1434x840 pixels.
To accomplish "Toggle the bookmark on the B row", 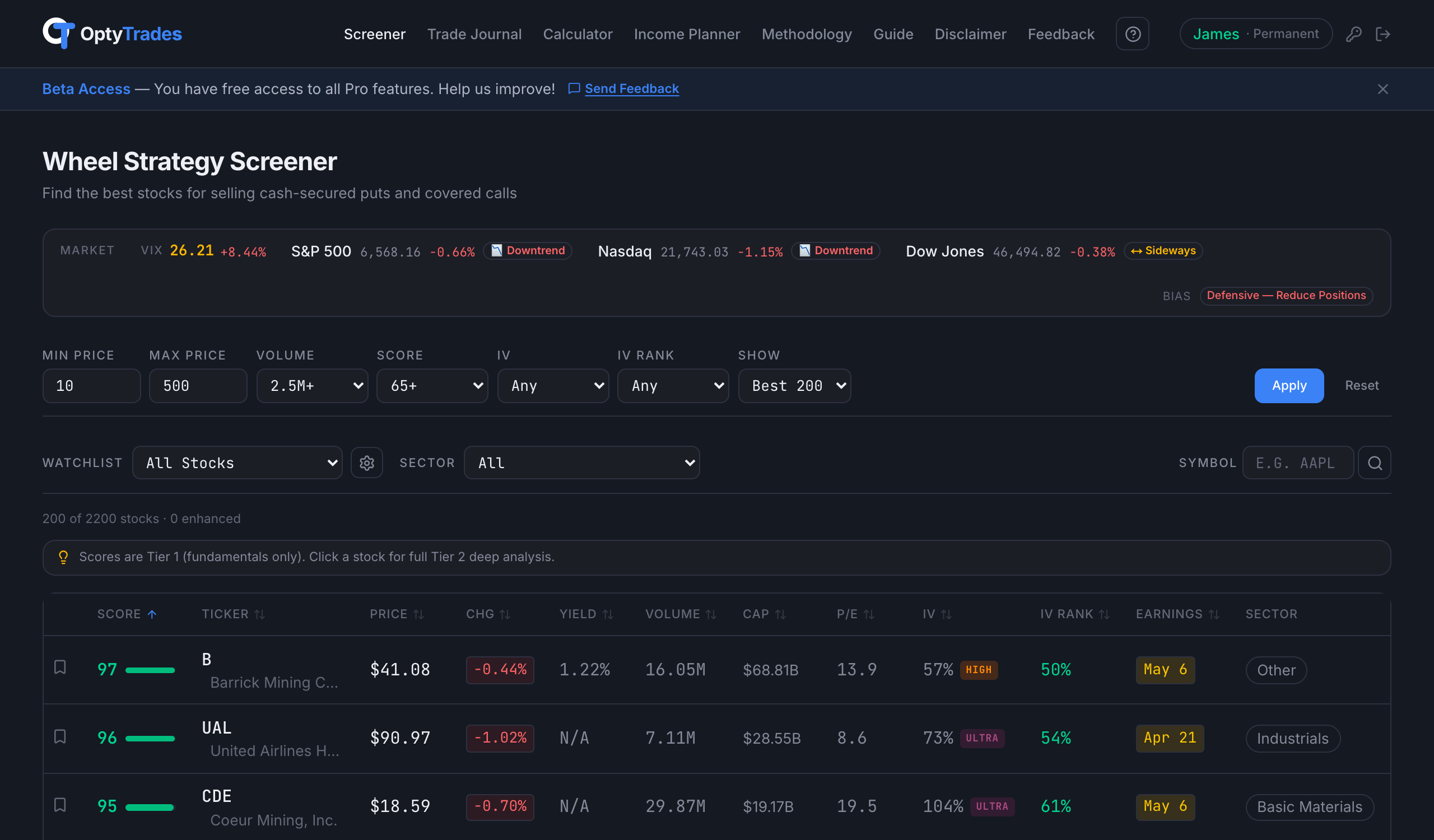I will (60, 668).
